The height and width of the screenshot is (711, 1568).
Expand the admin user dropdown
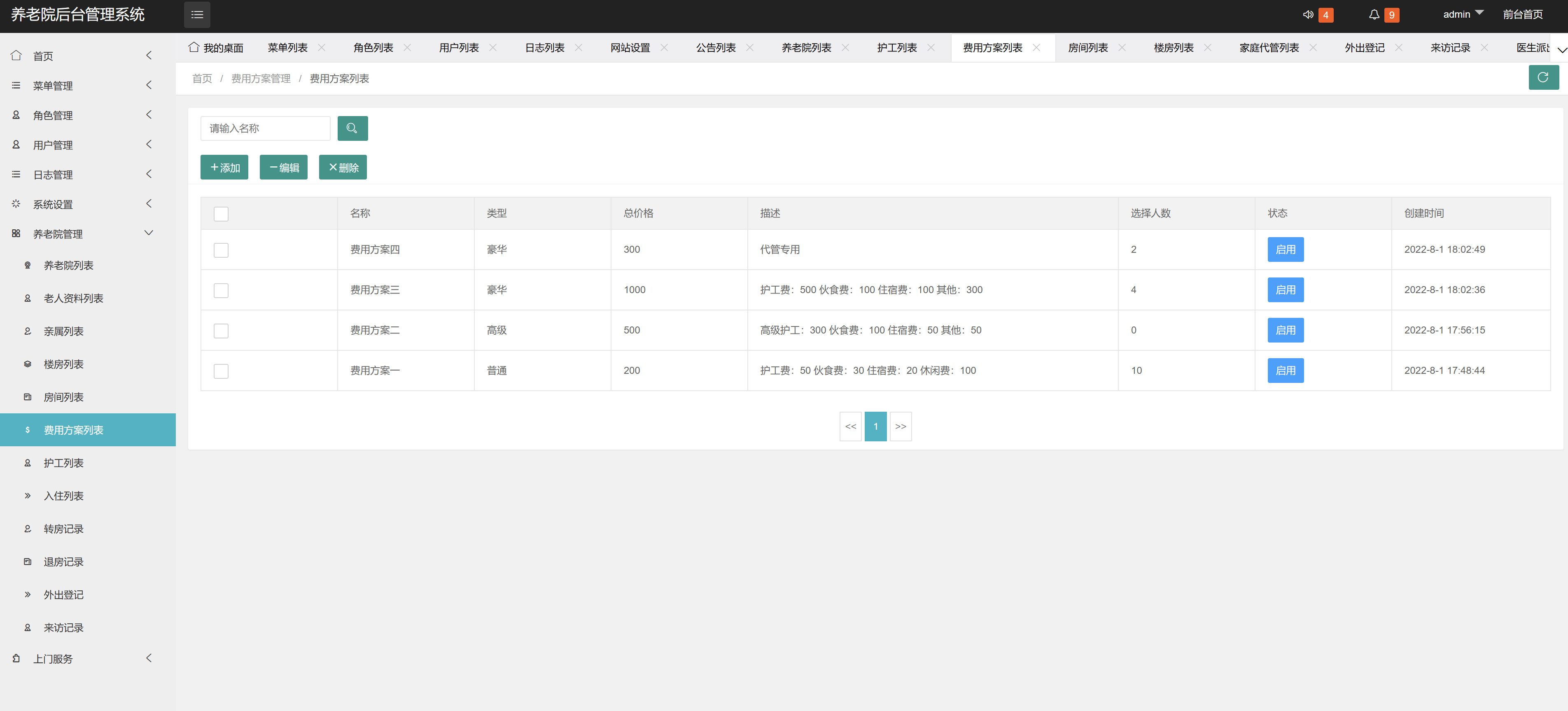pos(1462,14)
